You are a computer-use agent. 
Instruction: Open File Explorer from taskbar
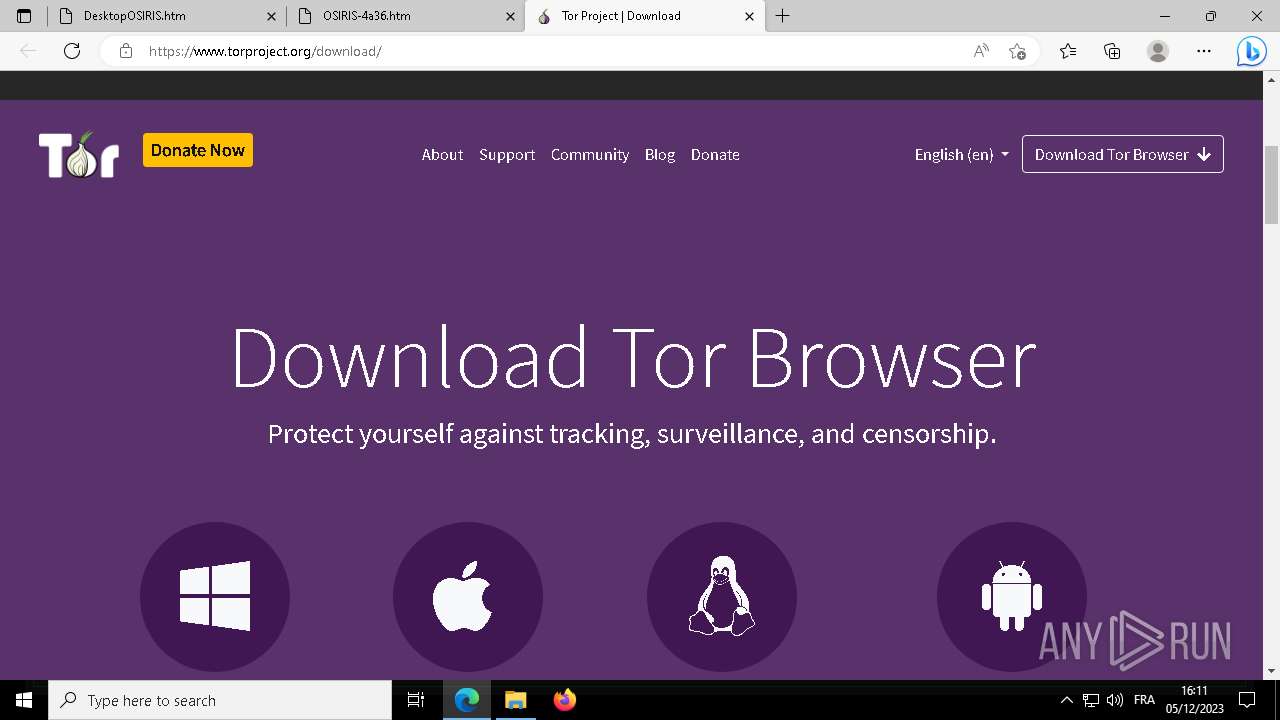pos(515,700)
